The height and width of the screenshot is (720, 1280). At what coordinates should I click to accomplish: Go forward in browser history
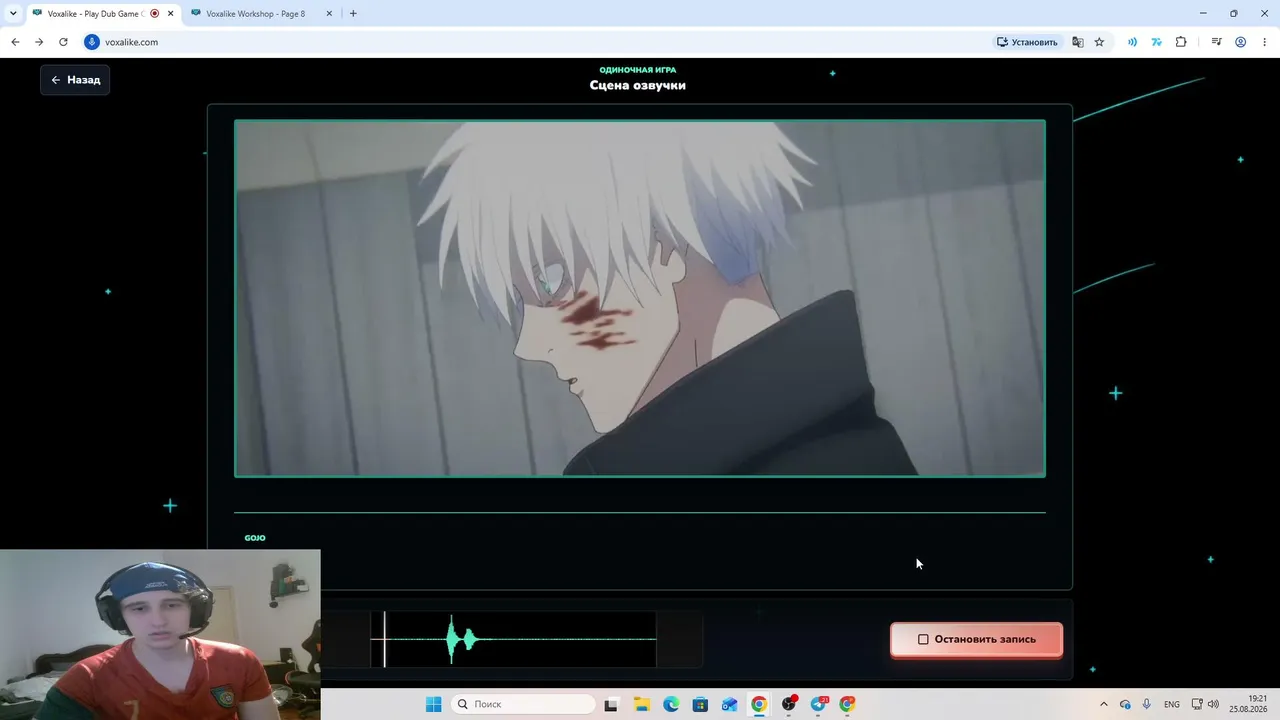tap(39, 42)
